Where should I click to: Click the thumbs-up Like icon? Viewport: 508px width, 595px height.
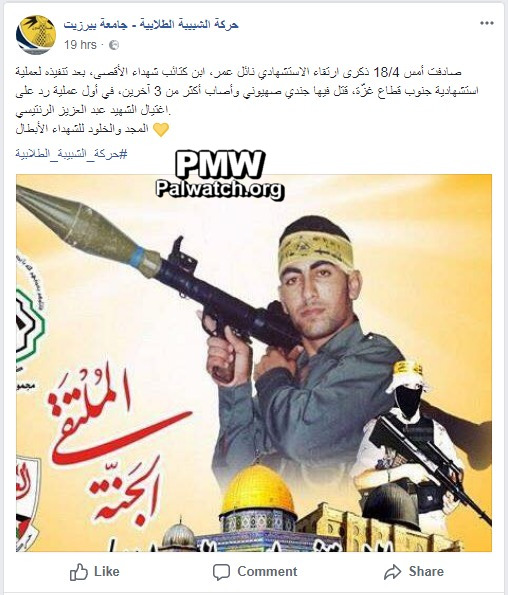pos(79,571)
